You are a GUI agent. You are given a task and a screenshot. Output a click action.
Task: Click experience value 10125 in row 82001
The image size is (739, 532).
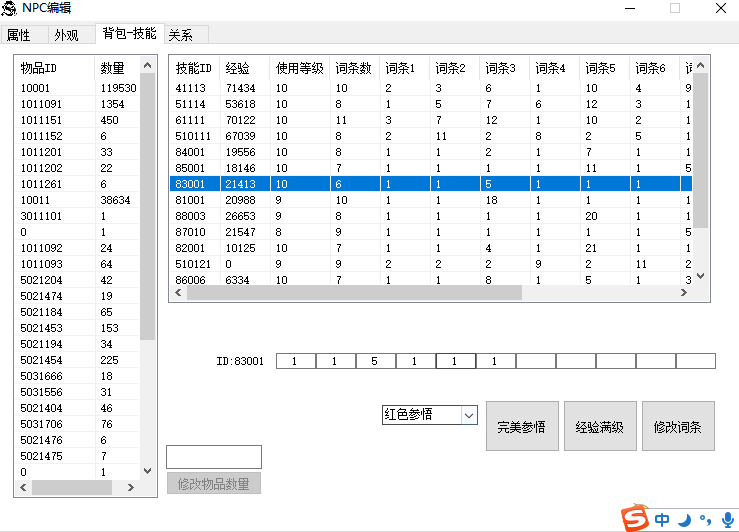(x=240, y=248)
